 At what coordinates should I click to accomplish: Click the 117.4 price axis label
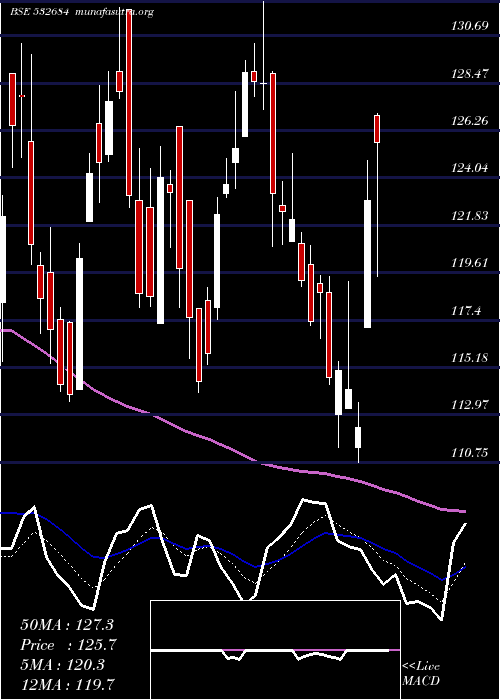467,310
